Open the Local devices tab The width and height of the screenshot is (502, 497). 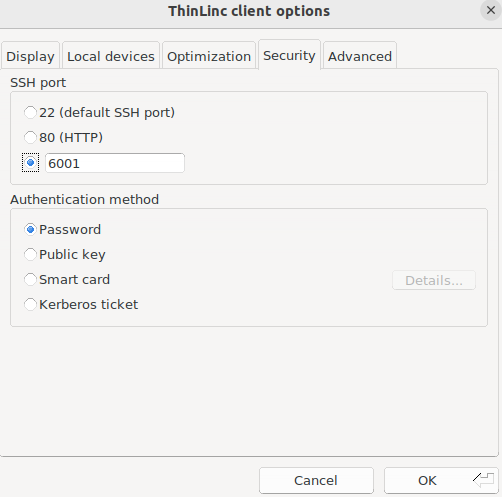(x=111, y=56)
